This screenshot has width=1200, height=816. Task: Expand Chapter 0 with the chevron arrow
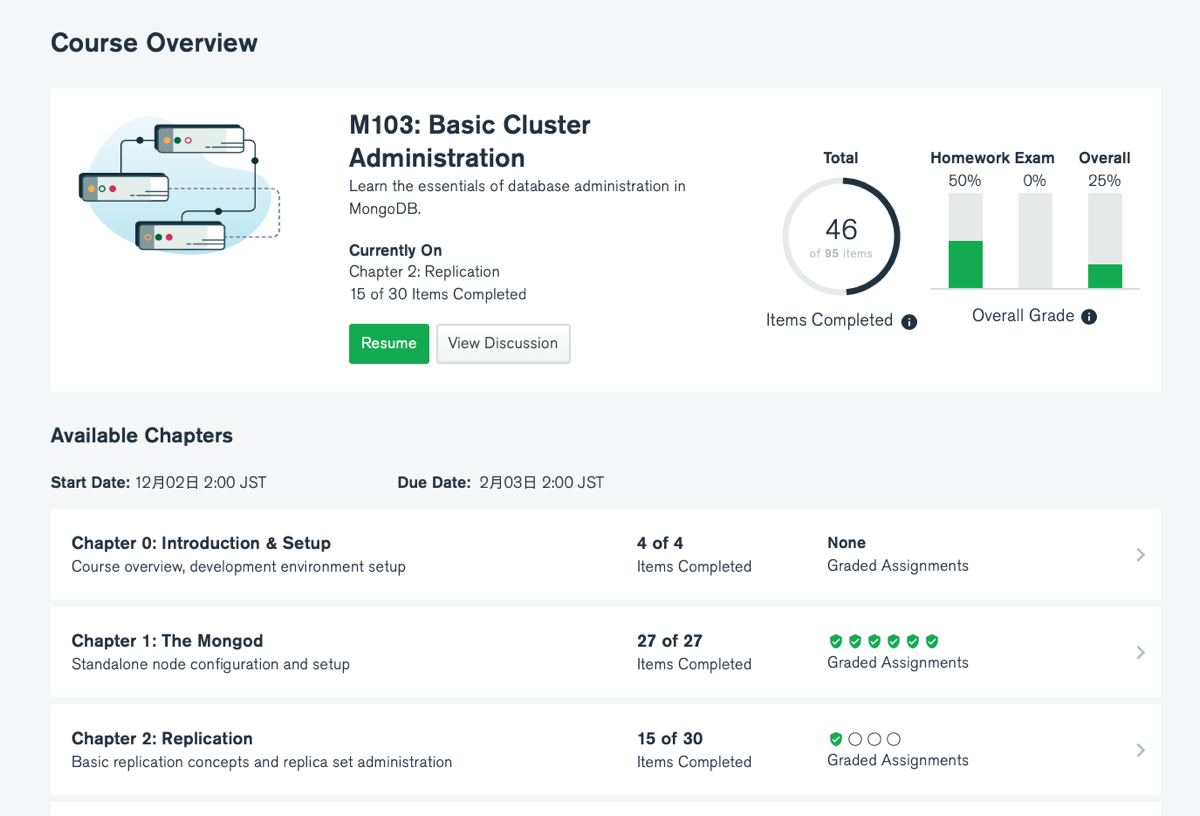(1141, 555)
